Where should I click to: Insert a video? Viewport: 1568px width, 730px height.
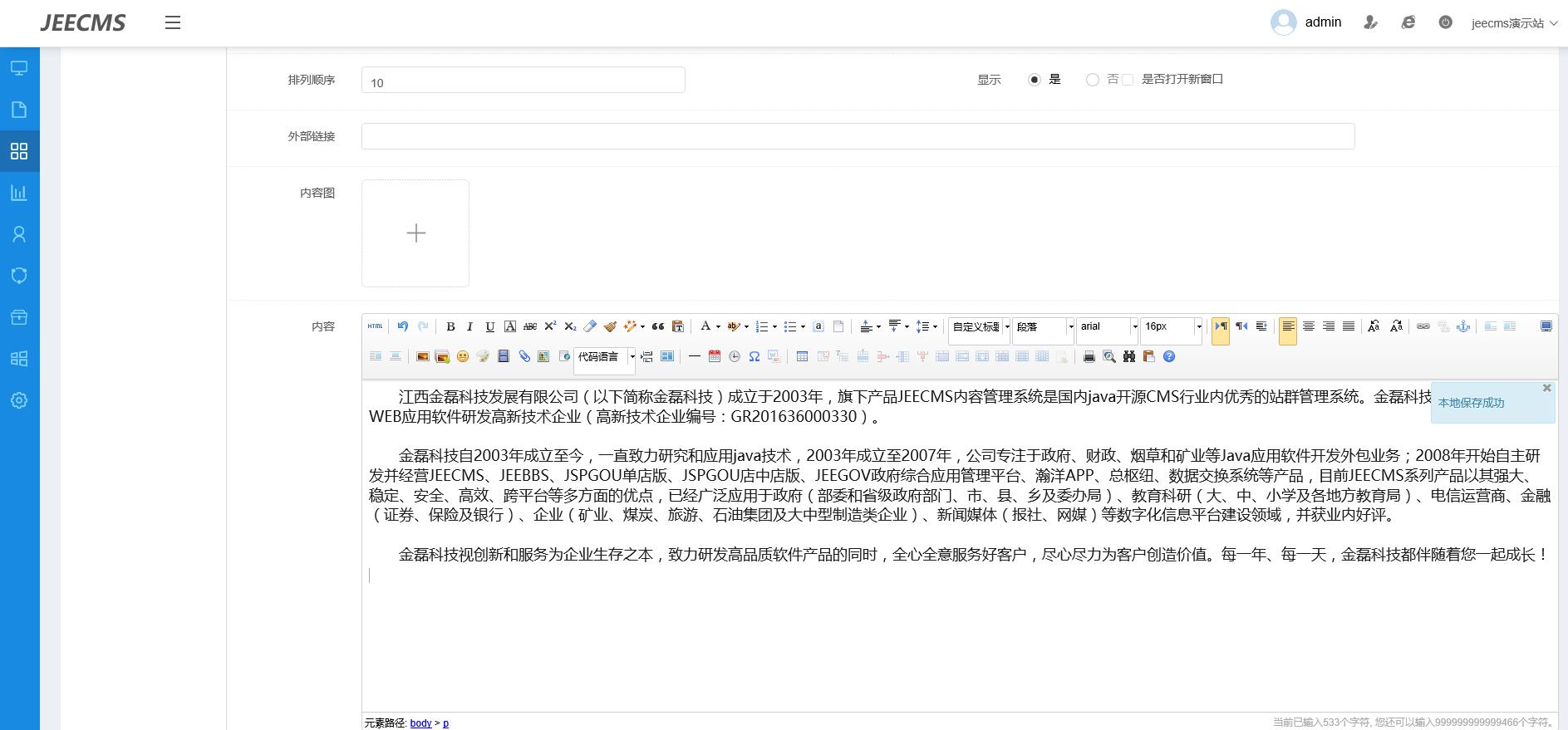coord(503,356)
